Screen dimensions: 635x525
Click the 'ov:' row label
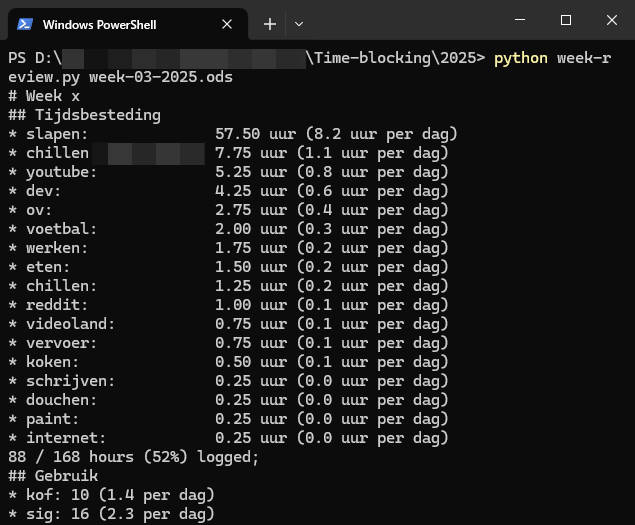pyautogui.click(x=39, y=210)
